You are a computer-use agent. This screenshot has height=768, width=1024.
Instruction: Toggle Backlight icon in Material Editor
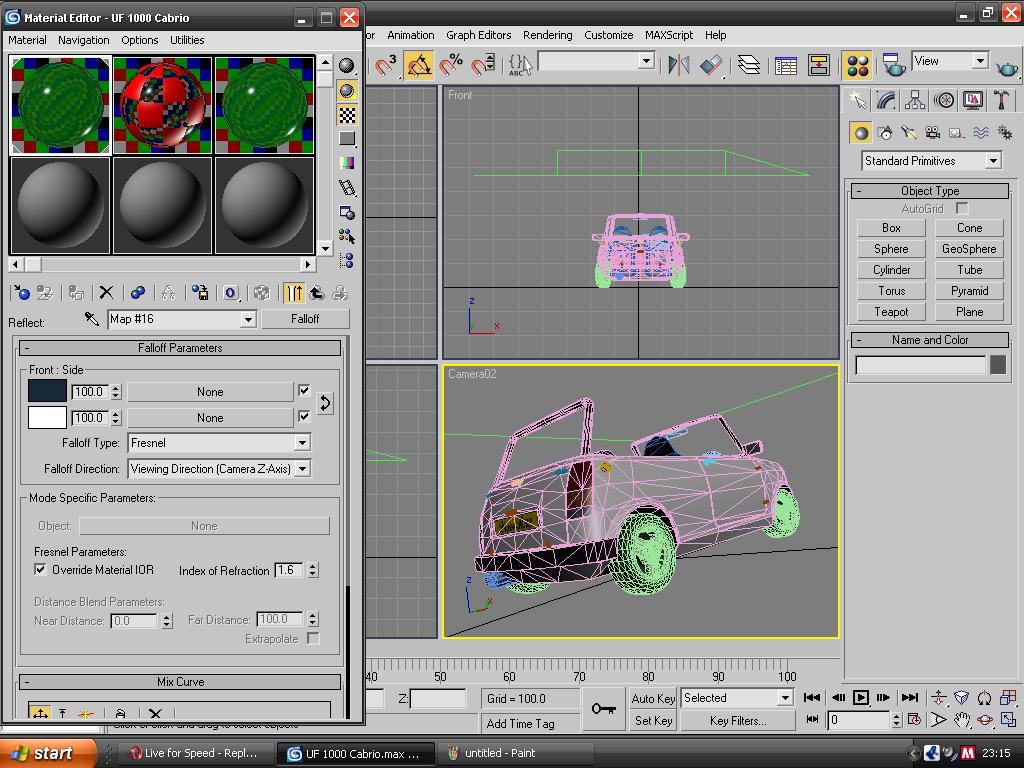(x=347, y=91)
